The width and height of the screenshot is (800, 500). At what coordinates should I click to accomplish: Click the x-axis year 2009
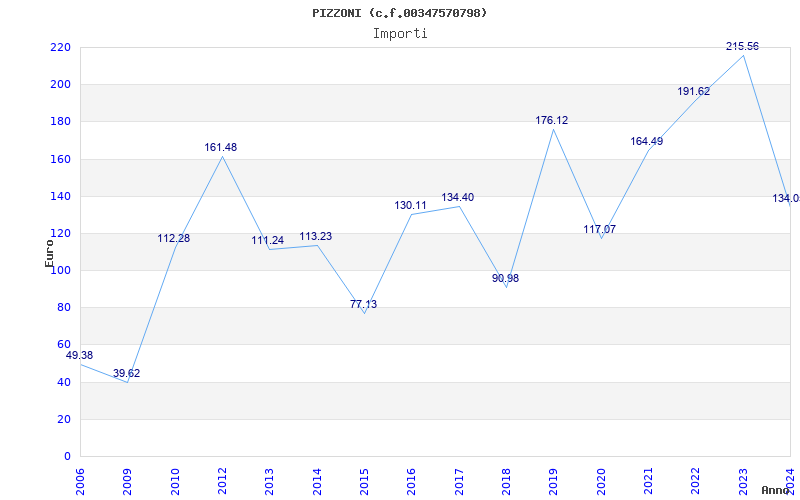click(128, 481)
